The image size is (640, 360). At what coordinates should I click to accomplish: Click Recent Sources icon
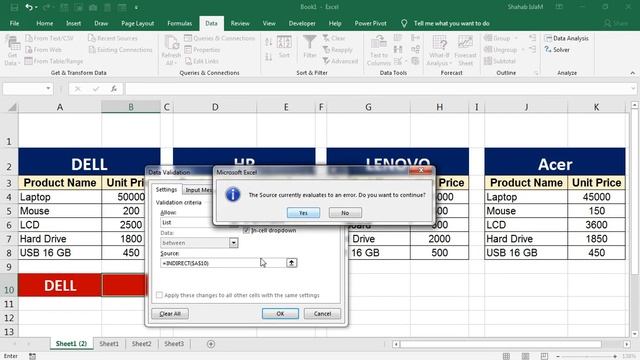[x=92, y=38]
